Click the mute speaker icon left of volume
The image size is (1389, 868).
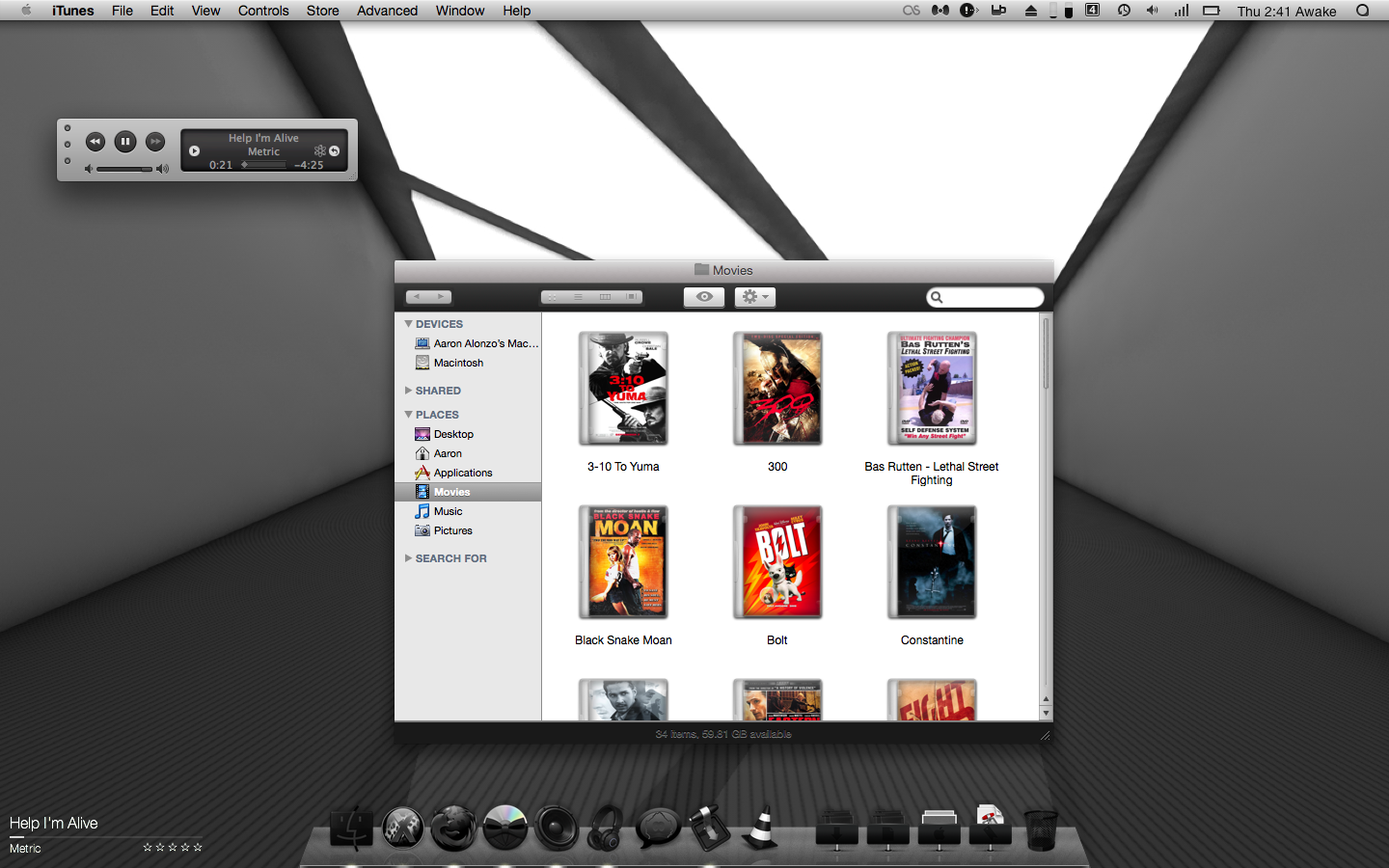[89, 169]
